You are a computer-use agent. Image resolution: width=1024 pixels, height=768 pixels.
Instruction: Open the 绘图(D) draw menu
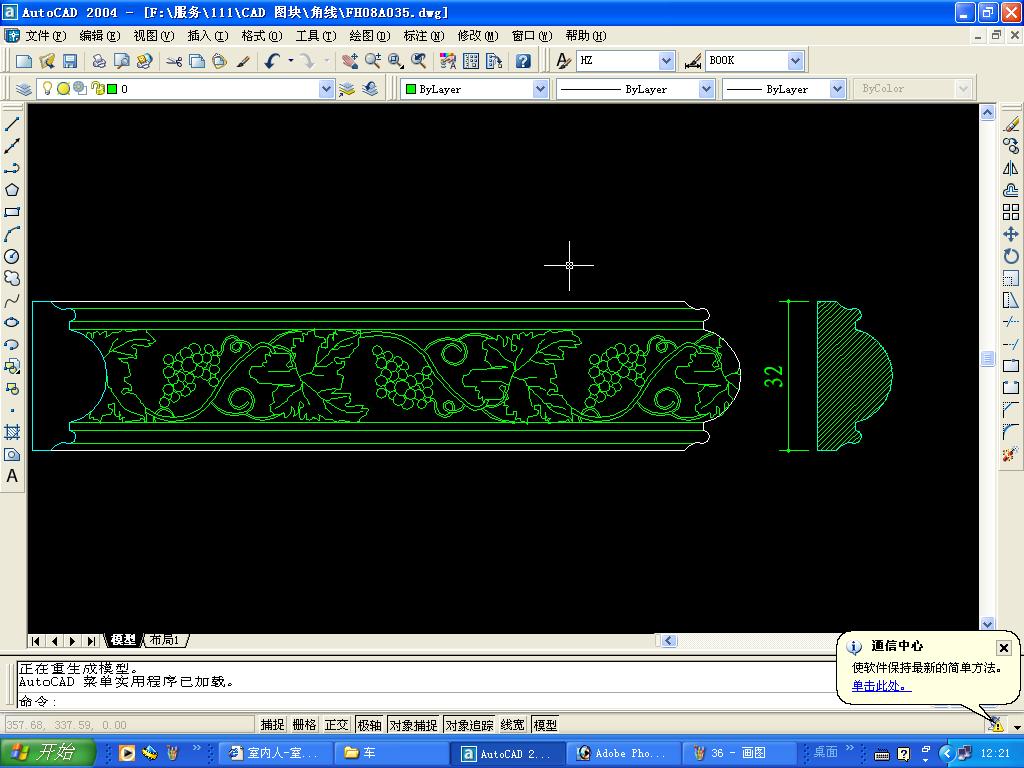click(369, 36)
